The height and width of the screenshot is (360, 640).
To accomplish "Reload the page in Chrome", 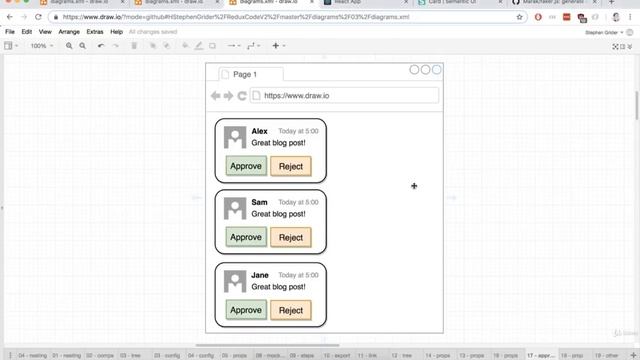I will [x=38, y=17].
